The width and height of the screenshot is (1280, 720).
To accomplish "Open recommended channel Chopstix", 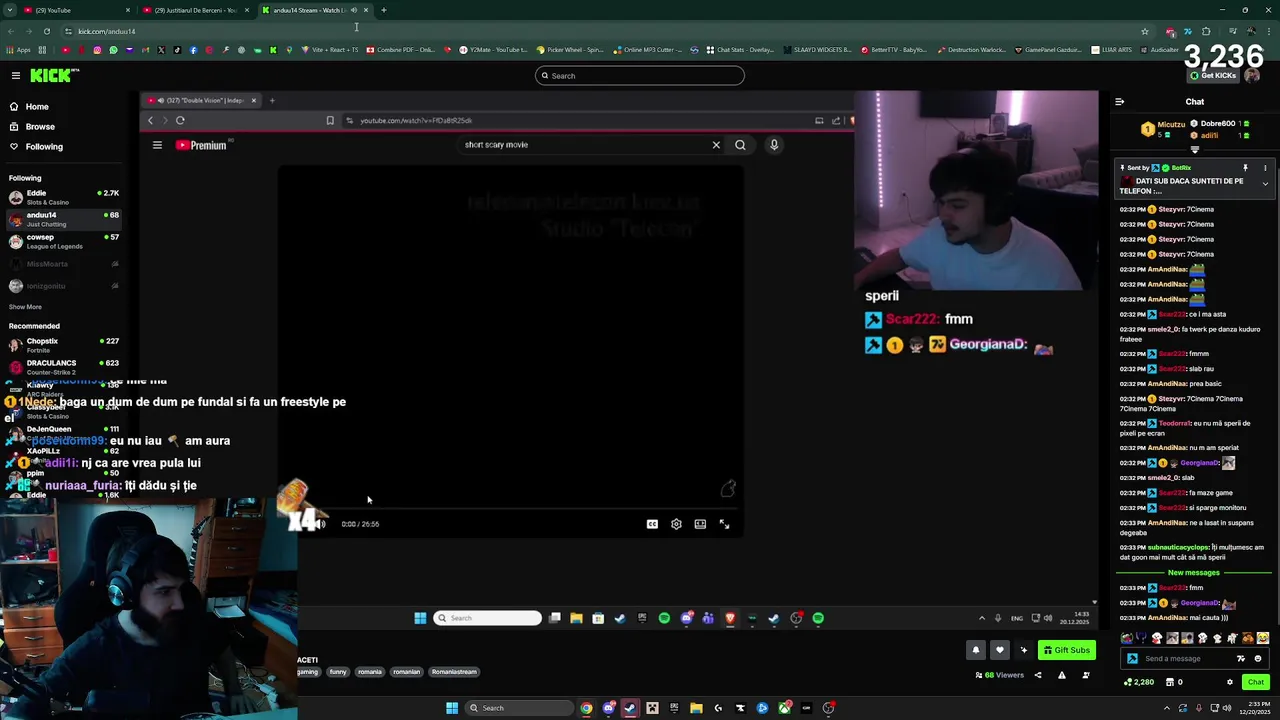I will [x=62, y=345].
